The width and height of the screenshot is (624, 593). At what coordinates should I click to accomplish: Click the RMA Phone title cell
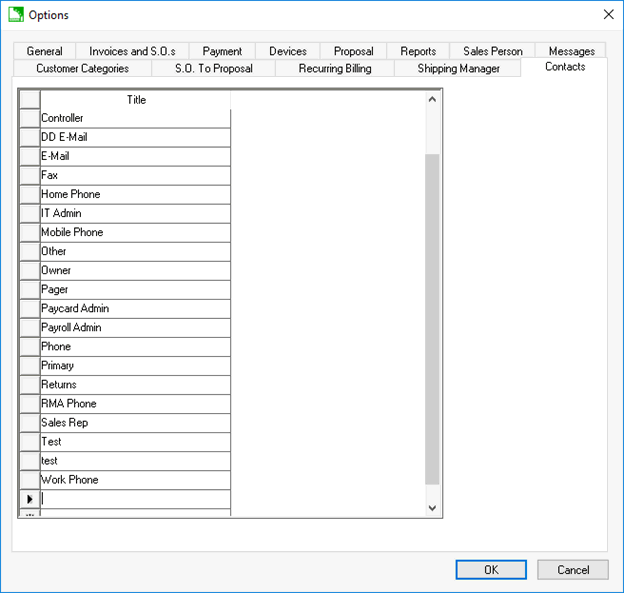coord(135,404)
